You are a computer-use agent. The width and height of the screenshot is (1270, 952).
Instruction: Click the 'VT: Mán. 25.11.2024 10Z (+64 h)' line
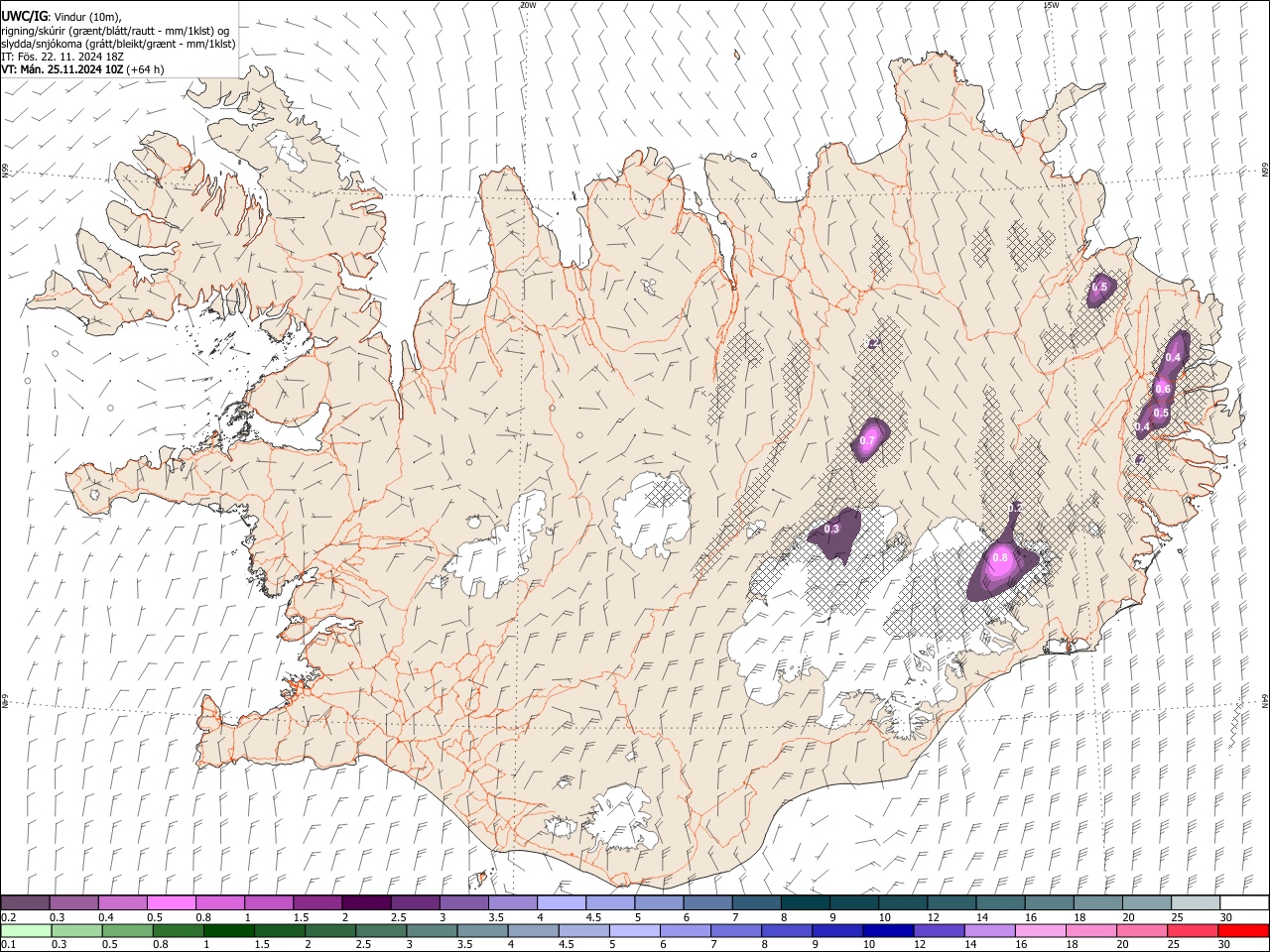pos(82,69)
